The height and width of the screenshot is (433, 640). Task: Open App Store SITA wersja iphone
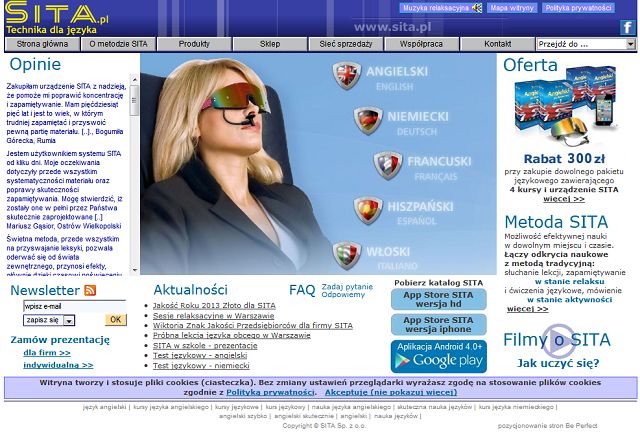coord(439,325)
